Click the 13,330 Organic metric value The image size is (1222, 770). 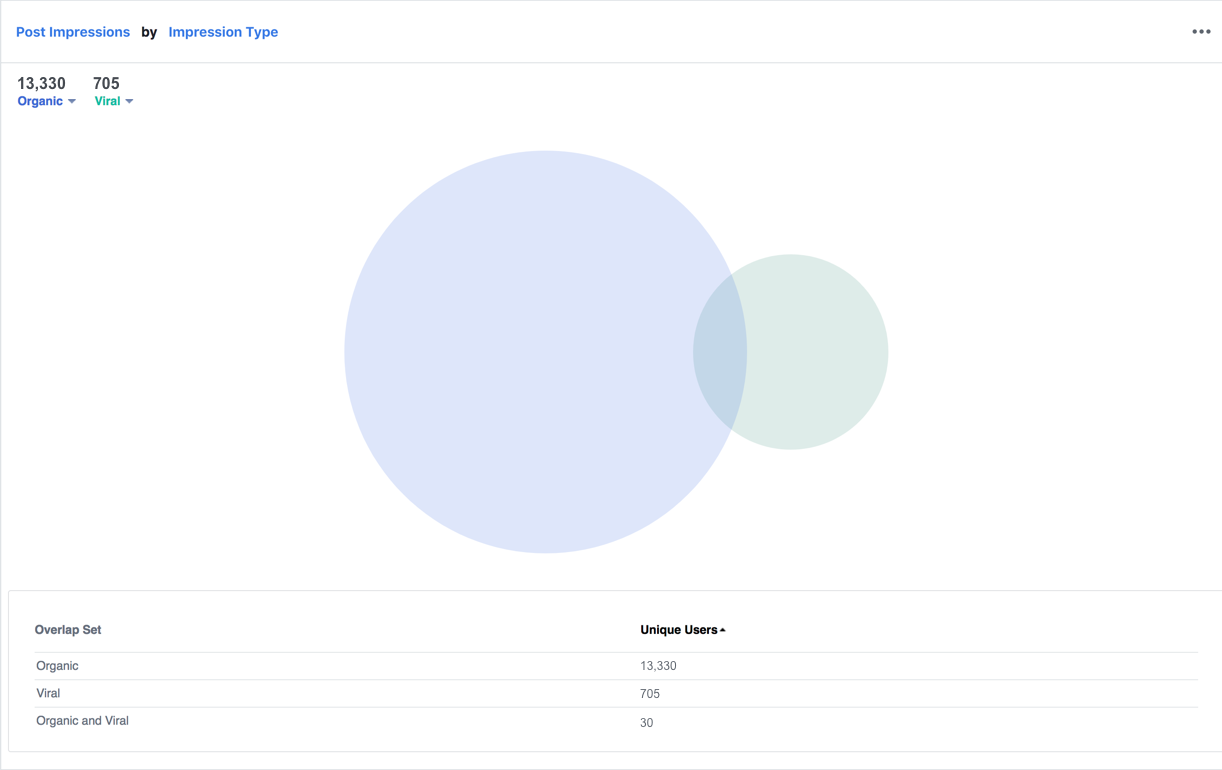tap(40, 83)
